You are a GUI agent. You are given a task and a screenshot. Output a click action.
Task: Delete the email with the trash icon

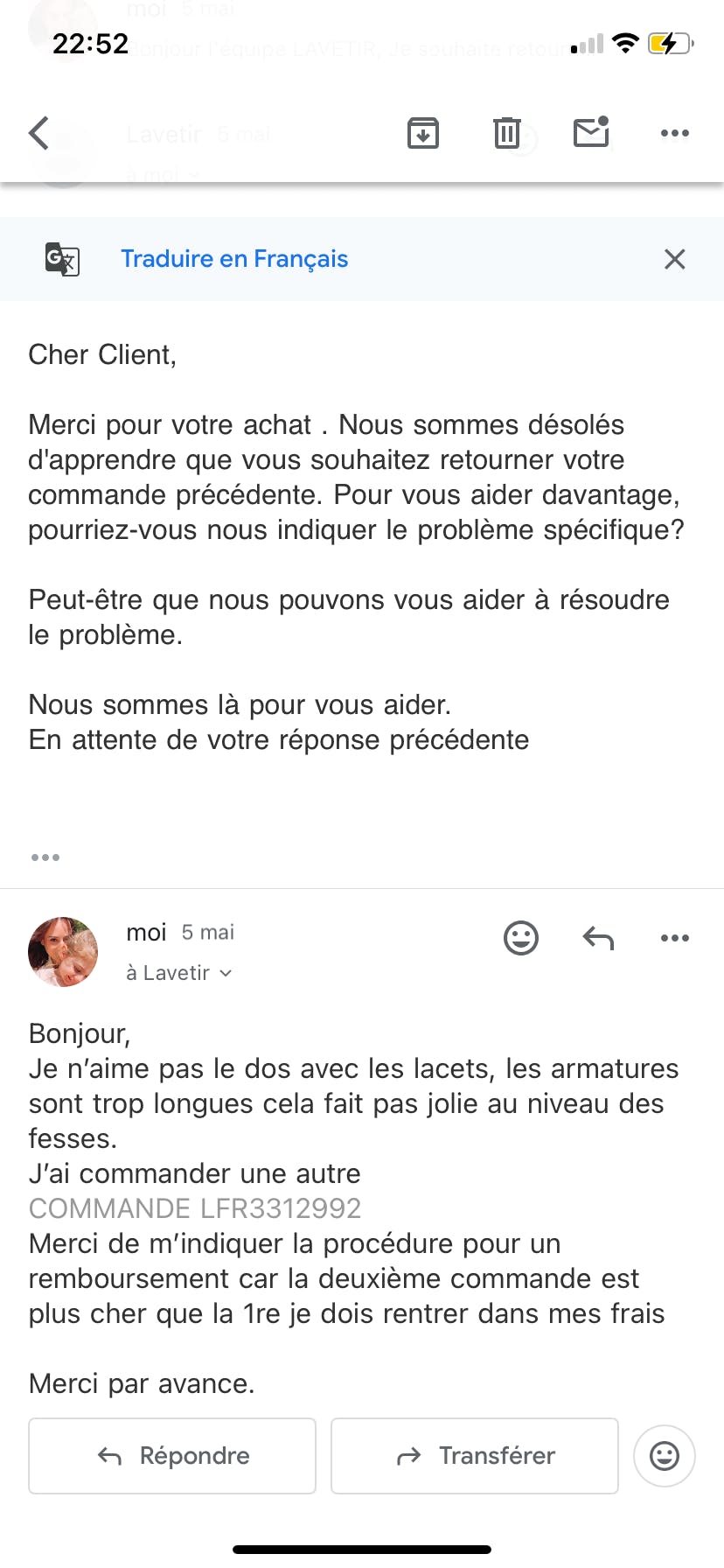pyautogui.click(x=507, y=133)
